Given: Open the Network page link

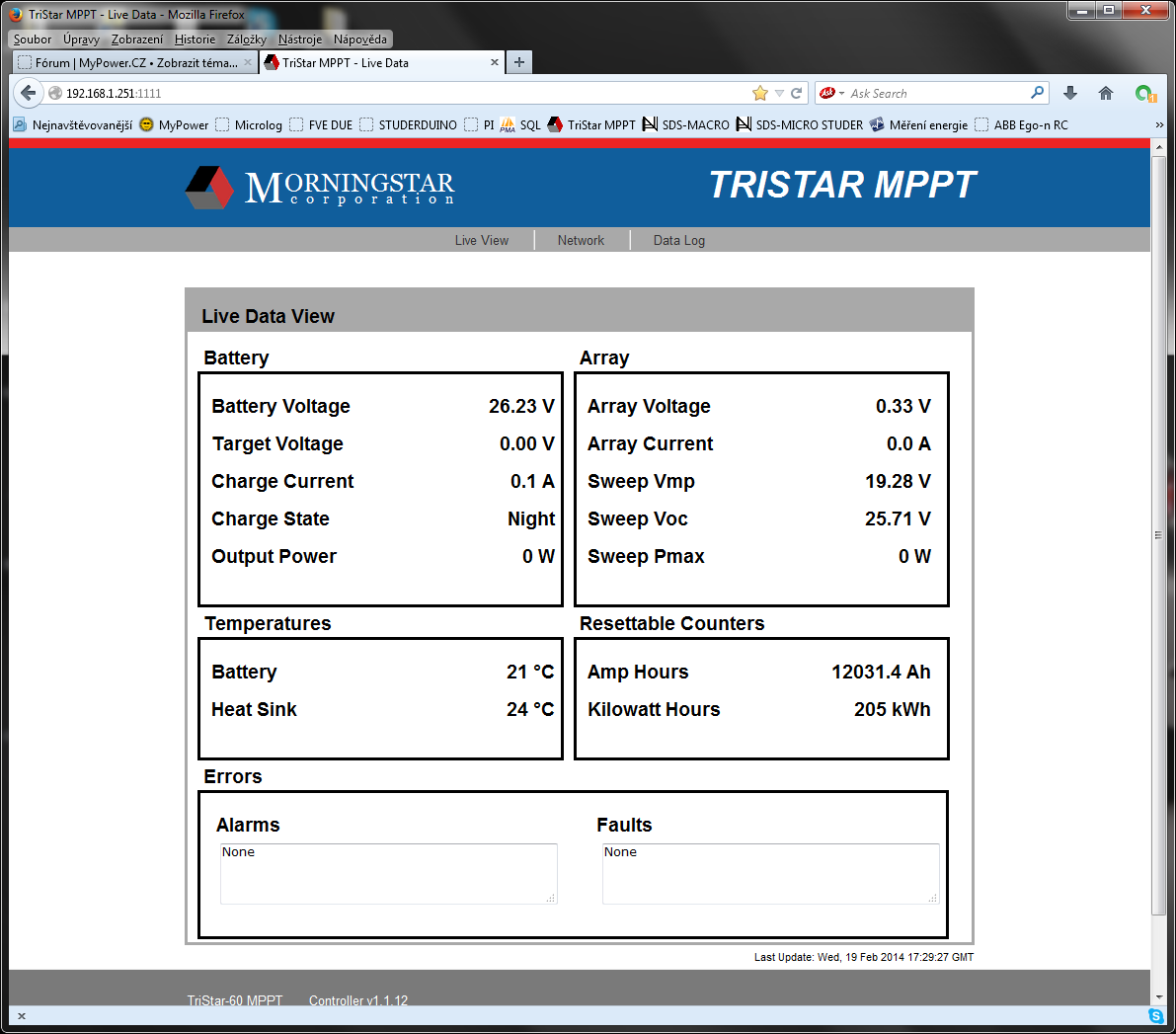Looking at the screenshot, I should [x=581, y=240].
